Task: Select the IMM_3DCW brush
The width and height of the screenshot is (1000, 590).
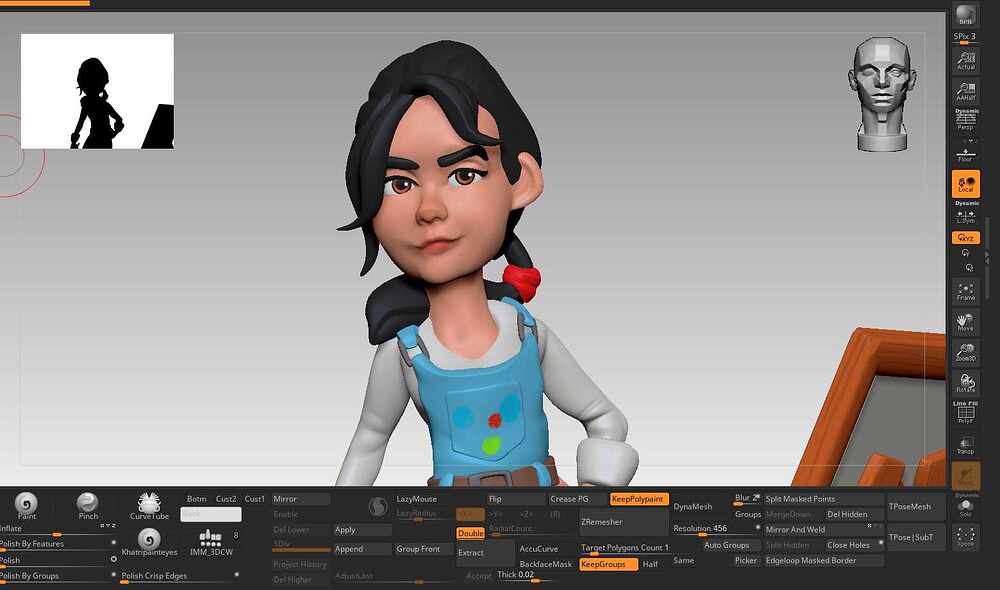Action: 211,542
